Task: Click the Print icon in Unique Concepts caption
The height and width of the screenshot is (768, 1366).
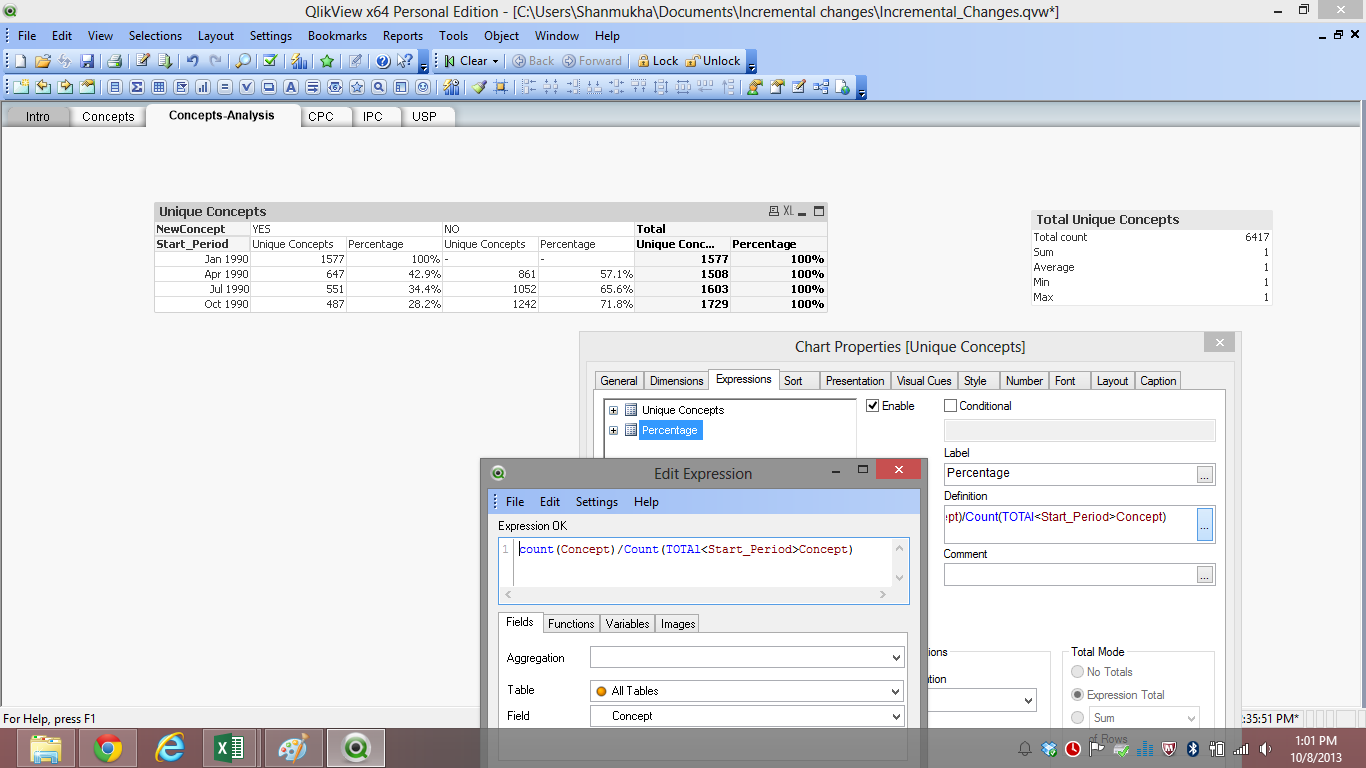Action: pyautogui.click(x=773, y=211)
